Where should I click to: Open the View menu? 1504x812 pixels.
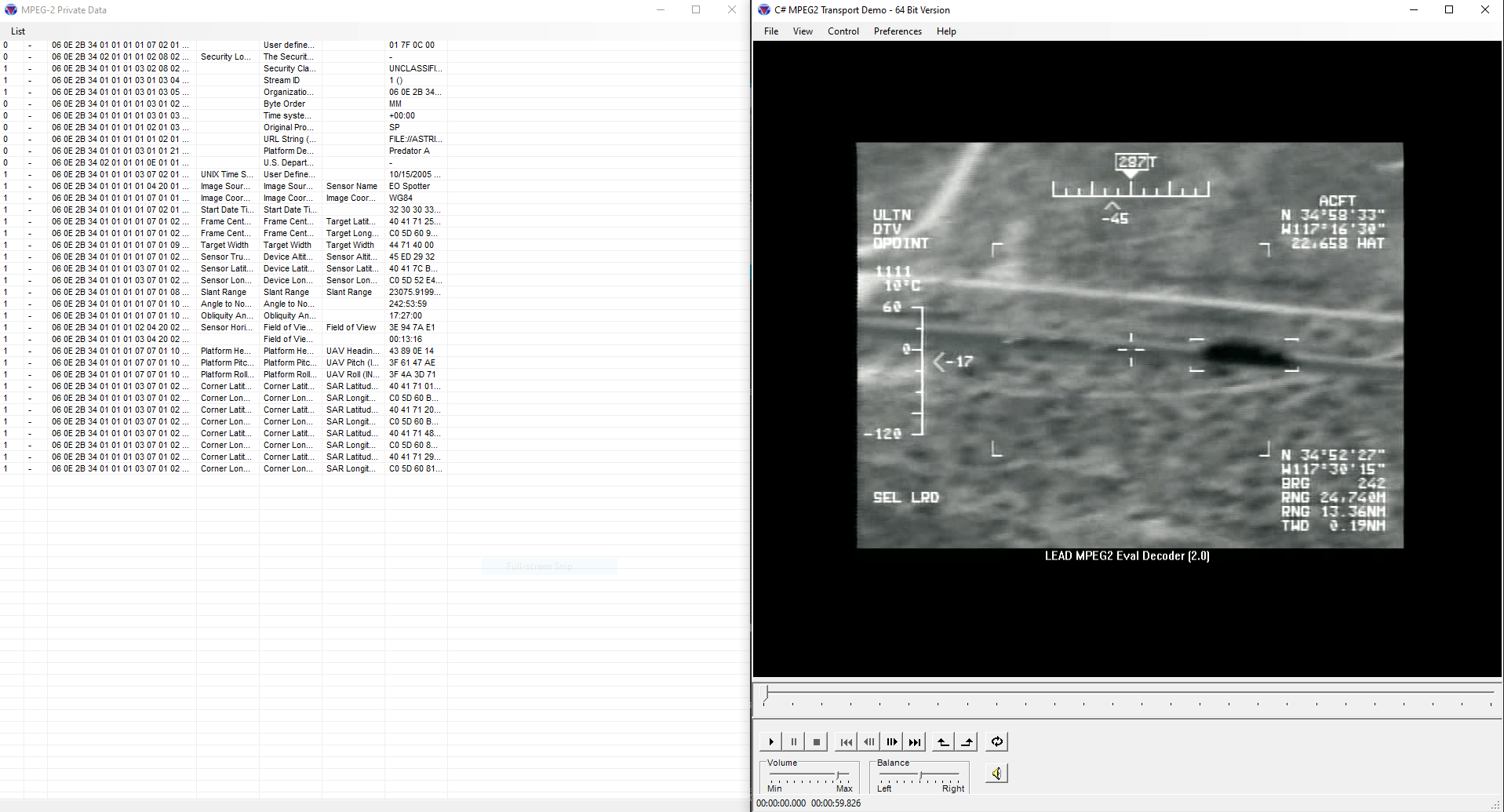[803, 31]
